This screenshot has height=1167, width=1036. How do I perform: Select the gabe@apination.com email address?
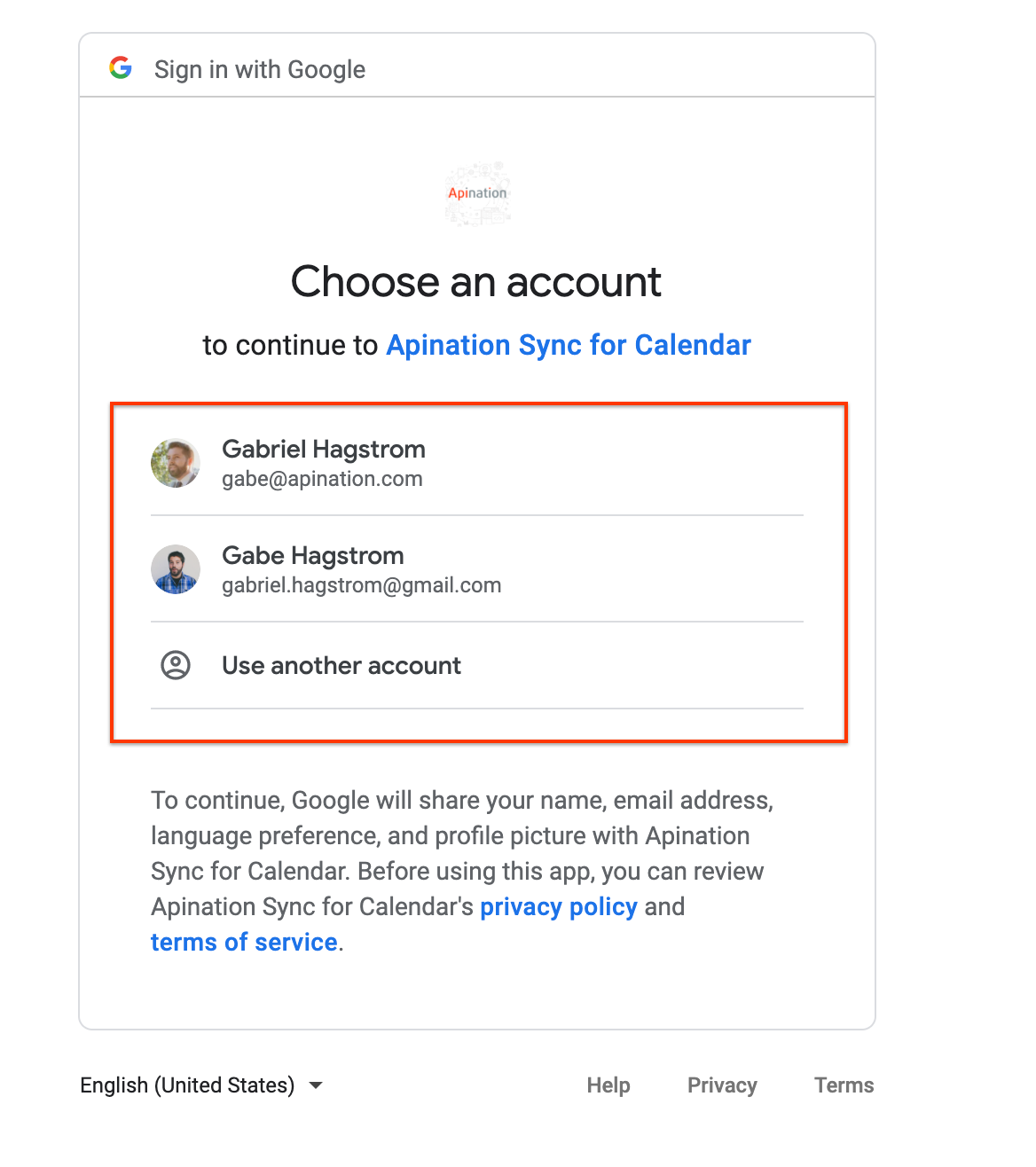click(x=322, y=479)
